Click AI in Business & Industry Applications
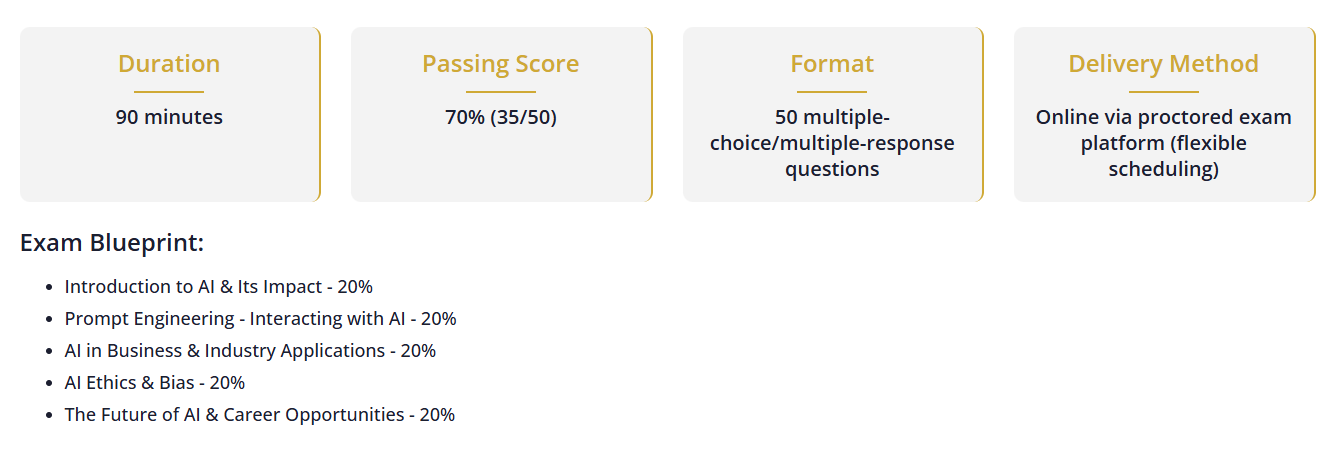 coord(250,350)
